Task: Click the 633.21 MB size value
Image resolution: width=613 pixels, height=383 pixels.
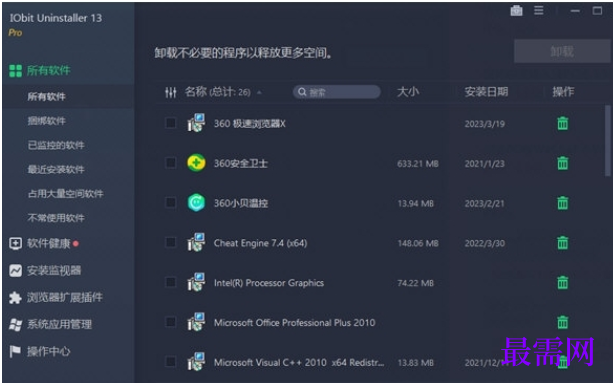Action: click(418, 163)
